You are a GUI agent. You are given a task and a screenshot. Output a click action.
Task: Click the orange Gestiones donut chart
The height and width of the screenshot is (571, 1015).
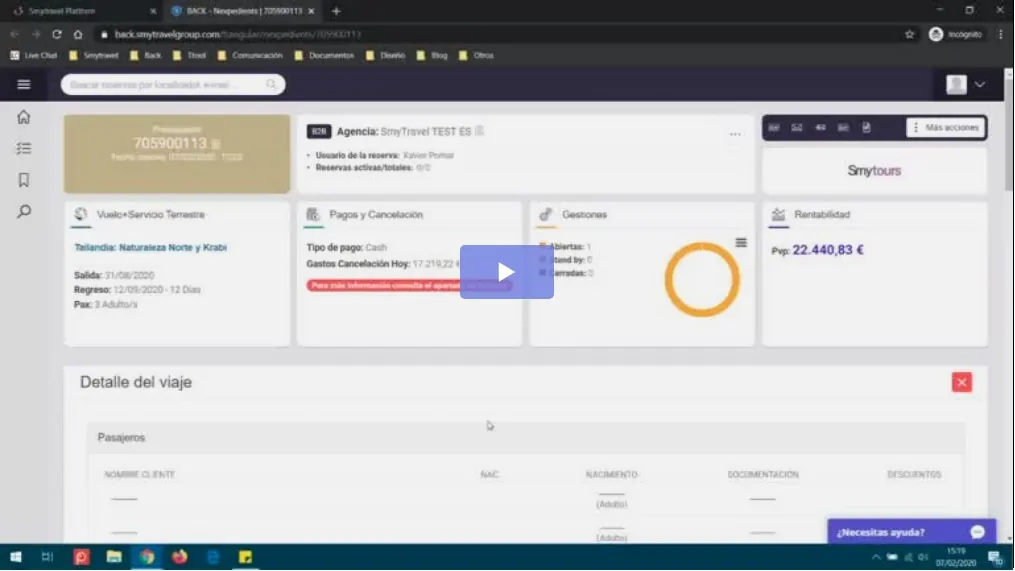point(702,280)
